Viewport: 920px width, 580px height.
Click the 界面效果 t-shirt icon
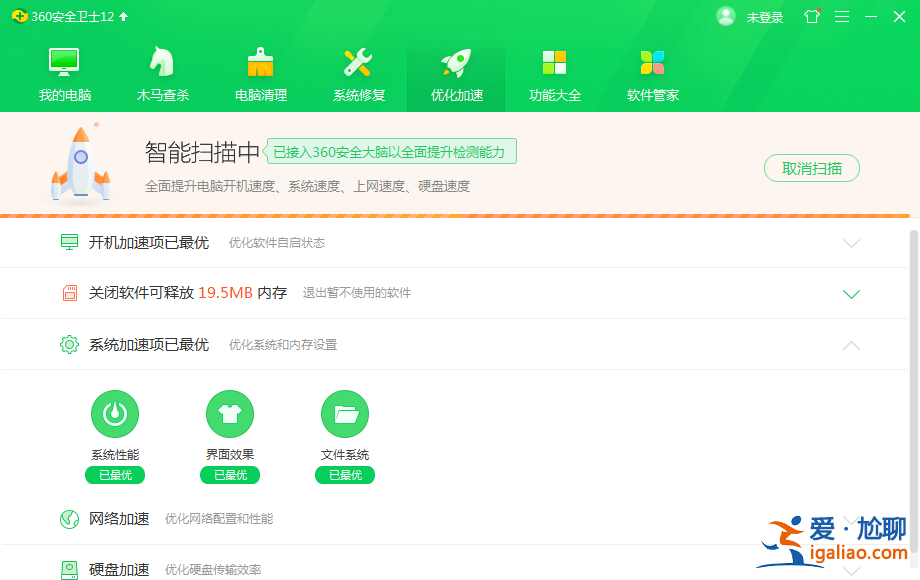pyautogui.click(x=230, y=413)
